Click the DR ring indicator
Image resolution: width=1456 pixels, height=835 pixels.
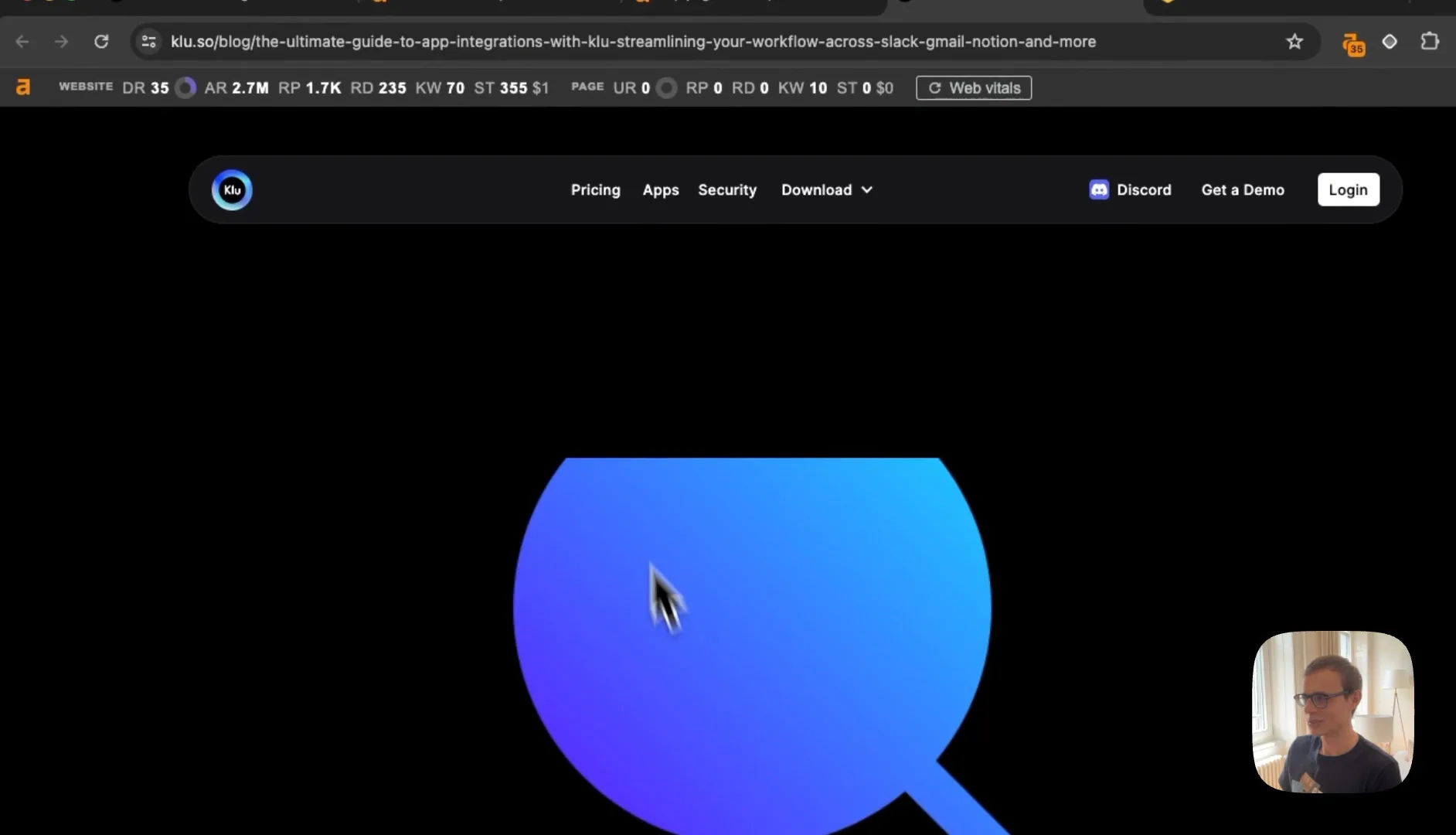[x=185, y=88]
